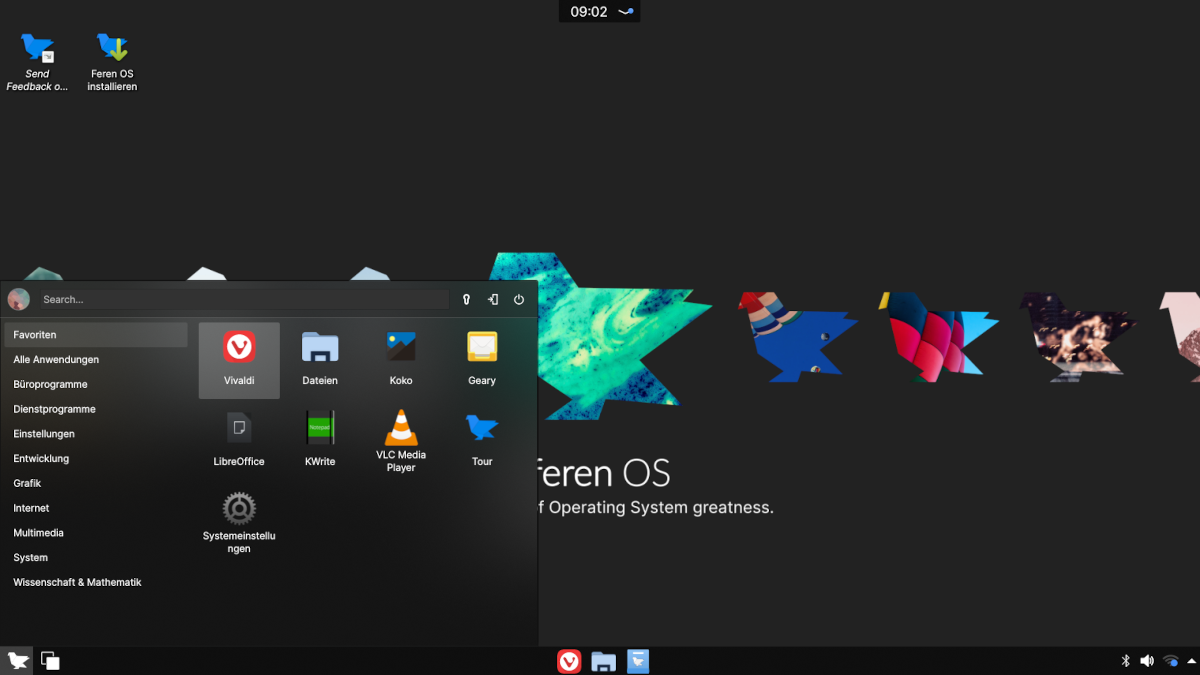The width and height of the screenshot is (1200, 675).
Task: Launch the KWrite text editor
Action: point(320,441)
